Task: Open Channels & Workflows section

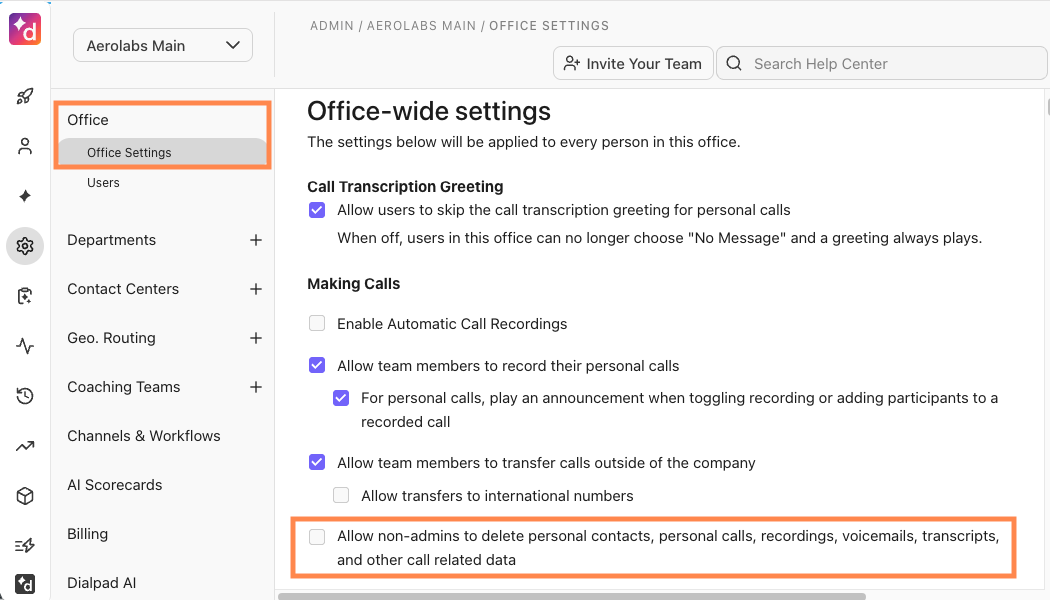Action: click(x=143, y=436)
